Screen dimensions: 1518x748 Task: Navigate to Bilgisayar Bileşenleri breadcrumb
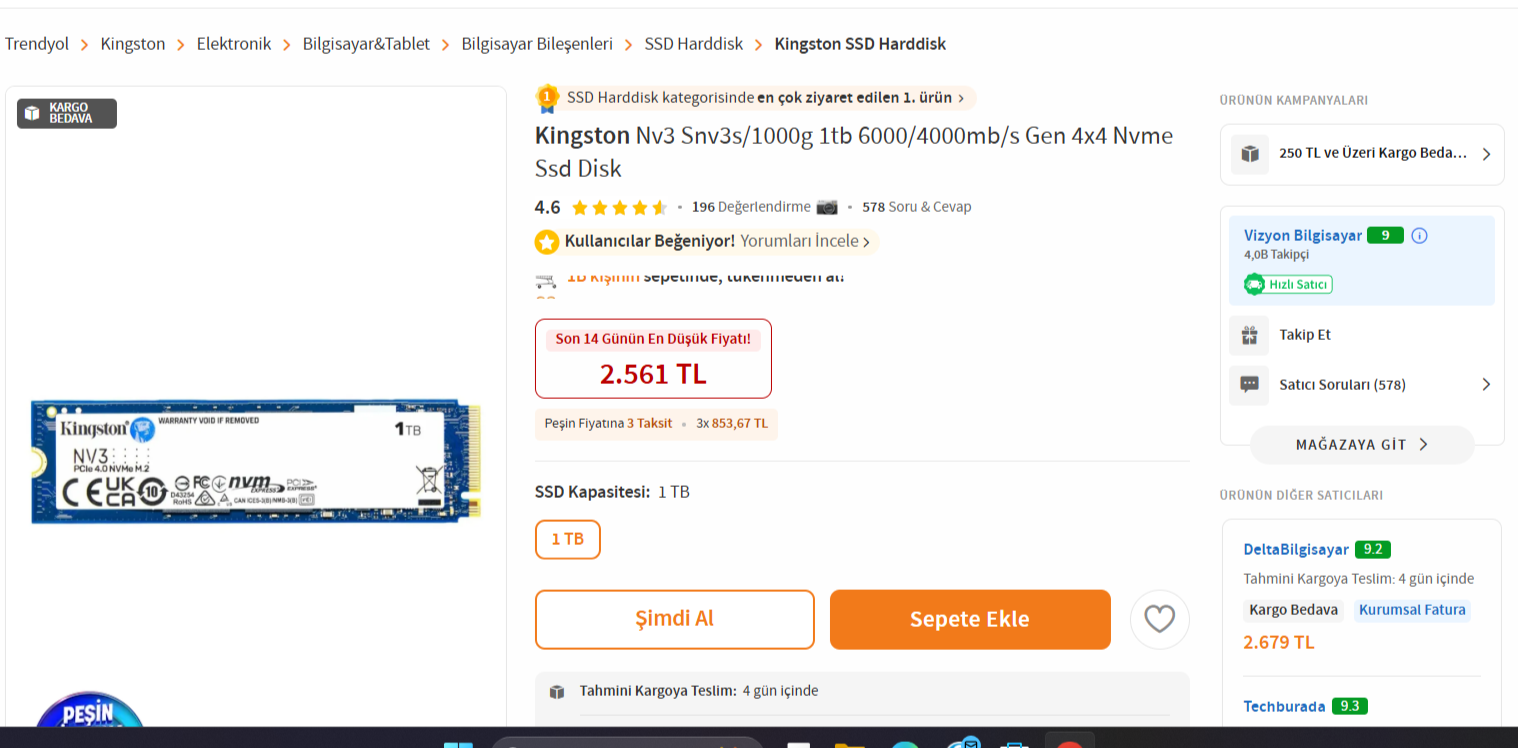[x=537, y=44]
